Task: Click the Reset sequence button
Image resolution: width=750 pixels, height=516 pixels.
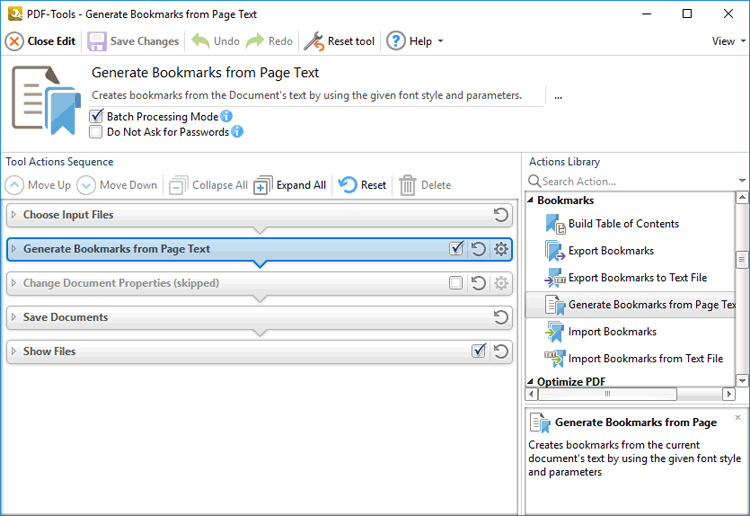Action: click(362, 185)
